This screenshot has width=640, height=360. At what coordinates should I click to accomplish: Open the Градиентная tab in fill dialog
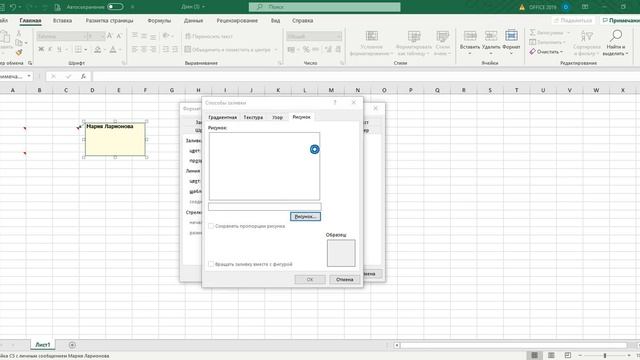point(222,118)
